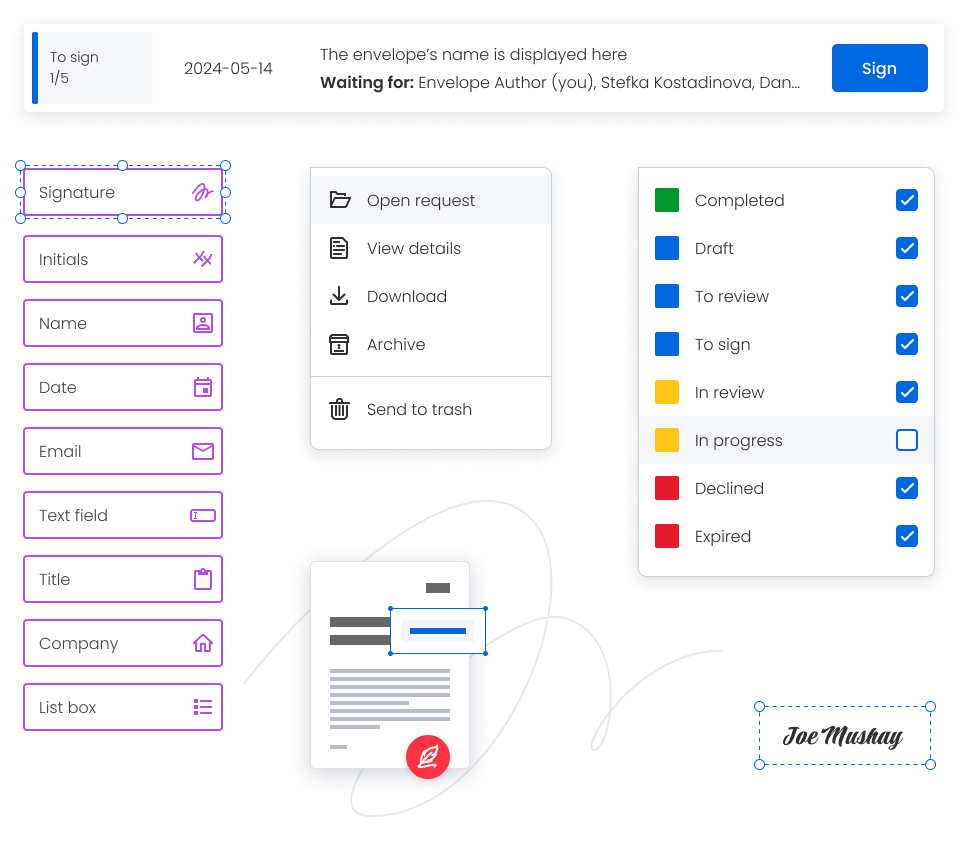Select Send to trash menu entry
The height and width of the screenshot is (852, 968).
coord(431,409)
